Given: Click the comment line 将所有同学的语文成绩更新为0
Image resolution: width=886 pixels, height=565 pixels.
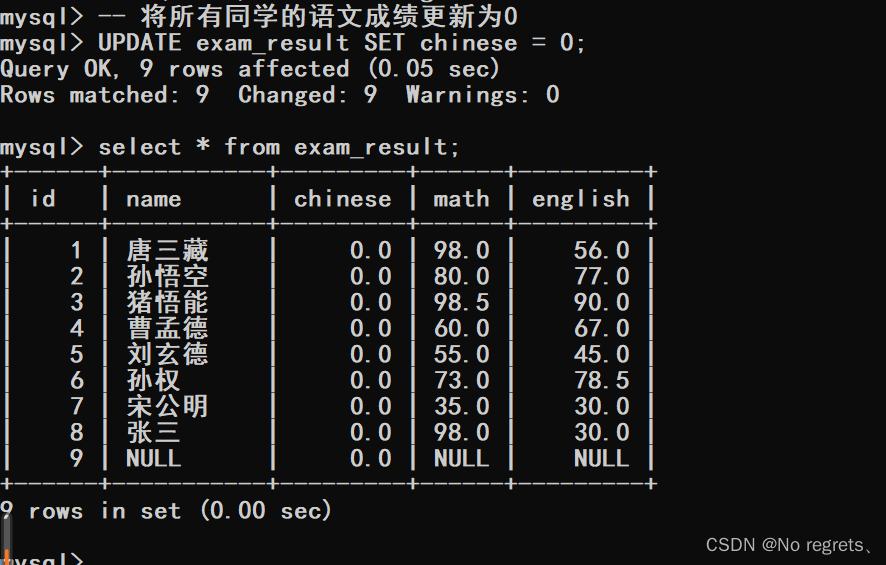Looking at the screenshot, I should pos(308,16).
